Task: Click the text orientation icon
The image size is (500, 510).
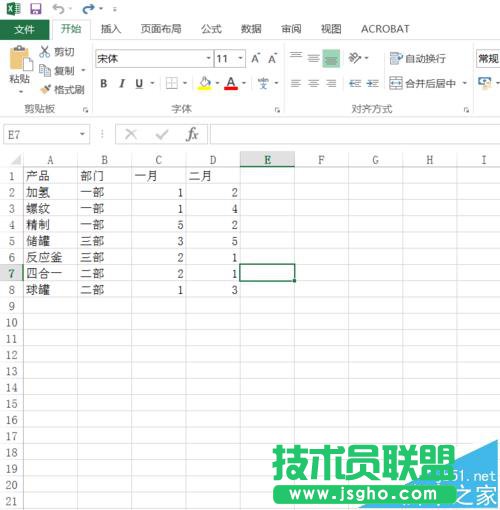Action: [354, 58]
